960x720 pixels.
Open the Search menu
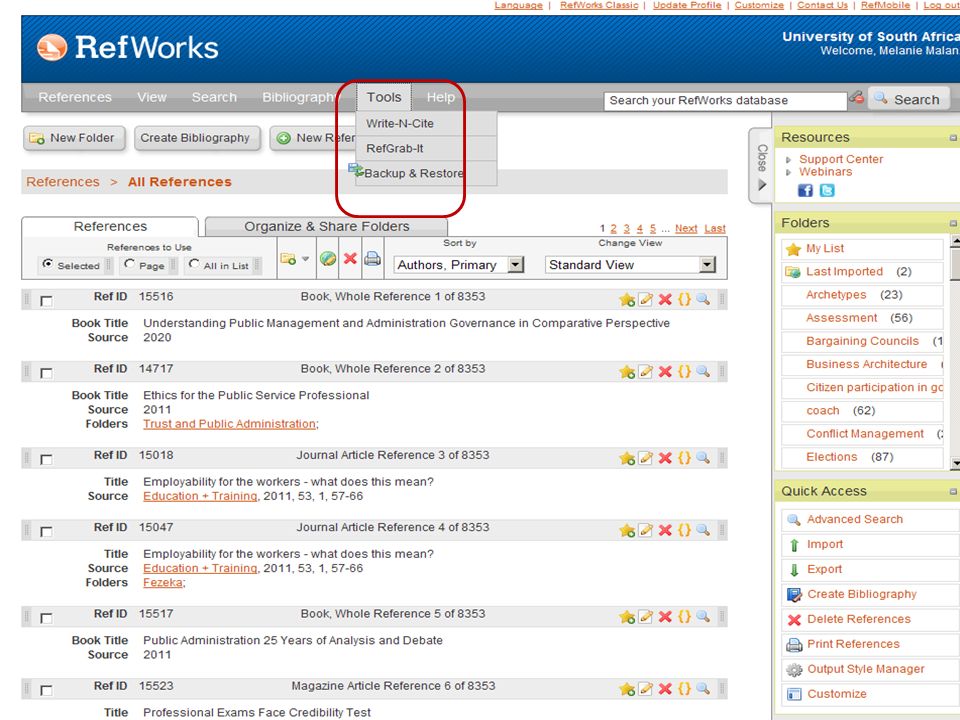pyautogui.click(x=214, y=97)
